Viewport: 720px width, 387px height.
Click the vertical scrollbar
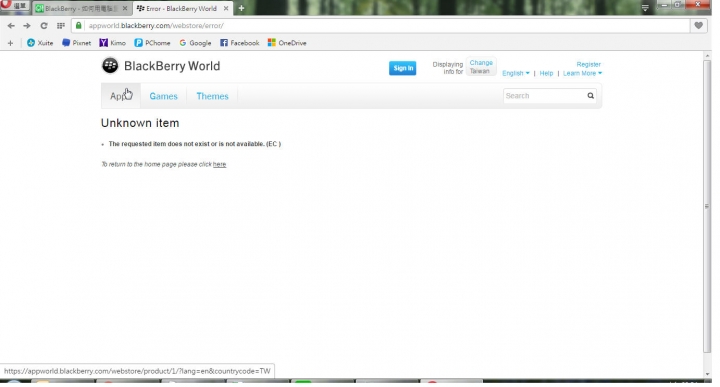click(x=707, y=207)
